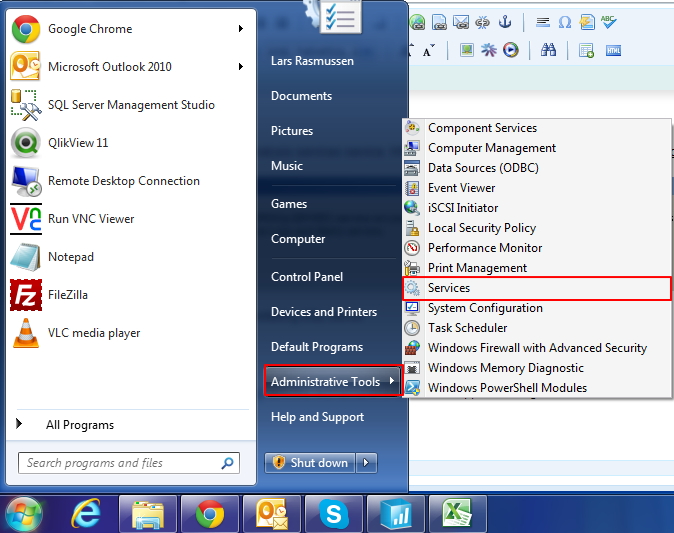Viewport: 674px width, 533px height.
Task: Click the Windows Start orb
Action: [x=24, y=515]
